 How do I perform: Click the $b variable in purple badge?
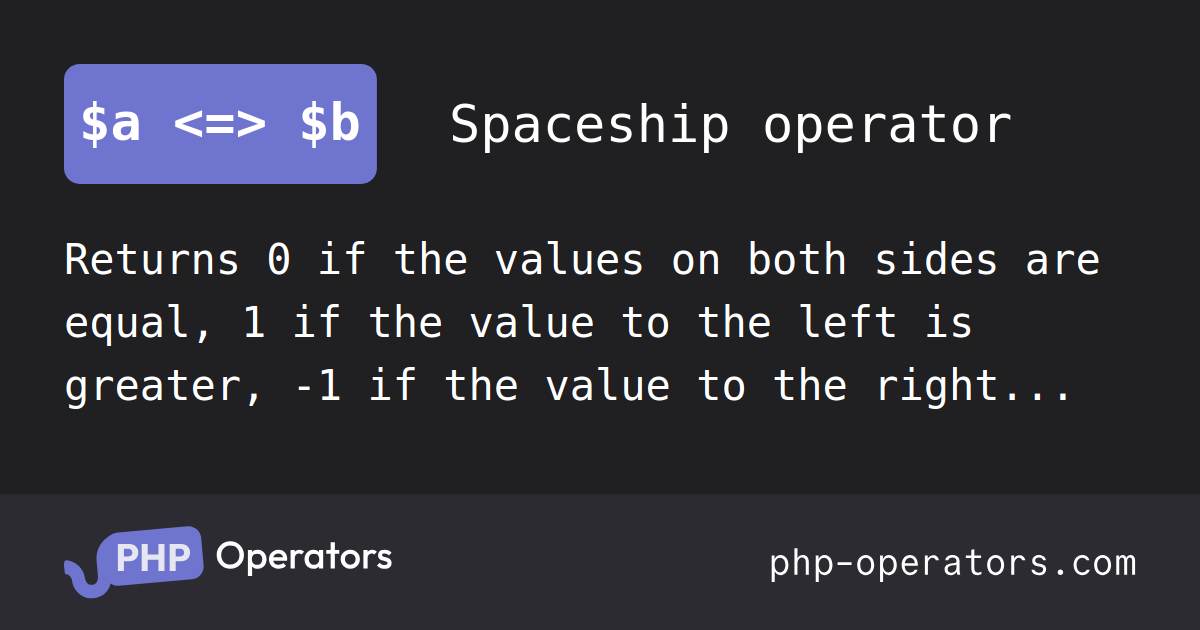pos(330,126)
